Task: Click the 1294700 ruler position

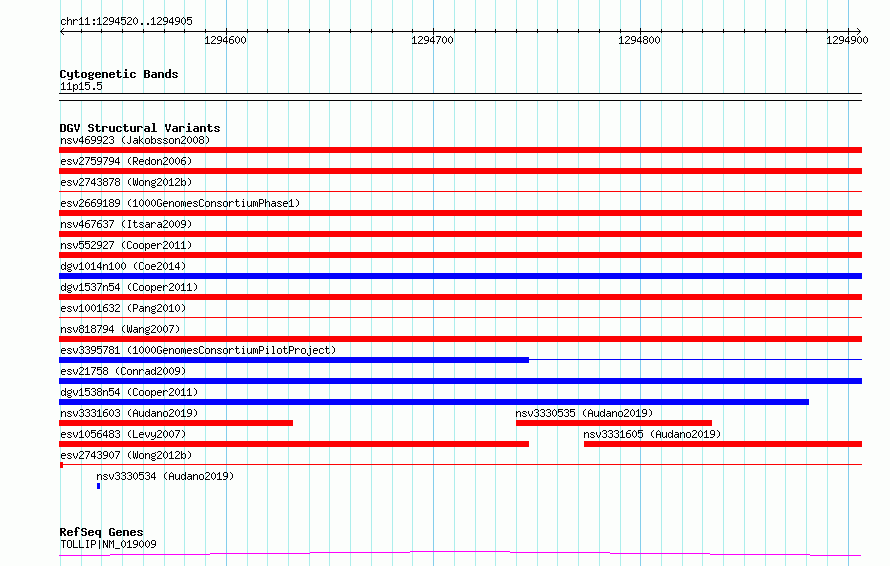Action: [433, 40]
